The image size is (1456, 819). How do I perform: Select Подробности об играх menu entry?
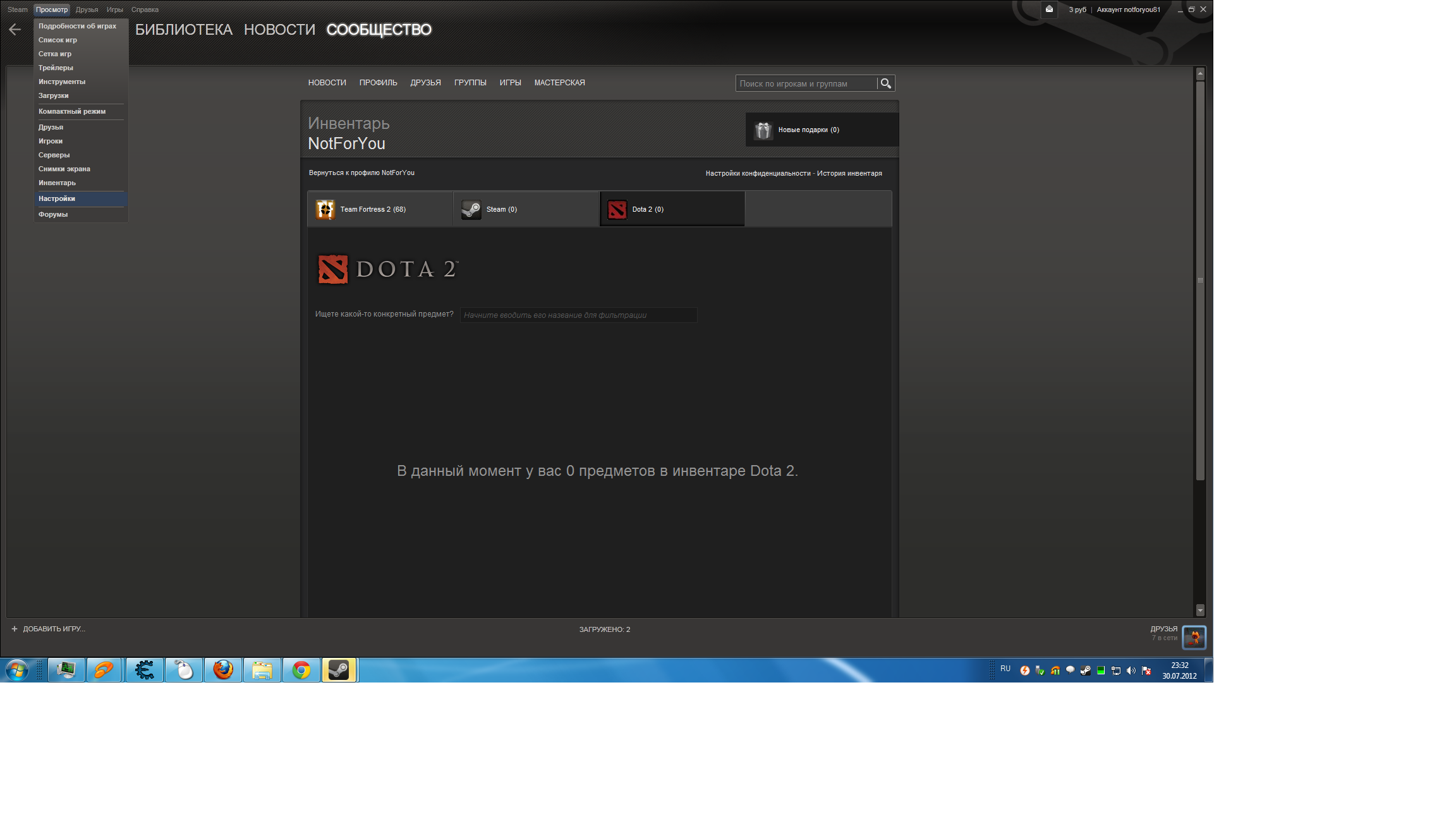click(81, 26)
